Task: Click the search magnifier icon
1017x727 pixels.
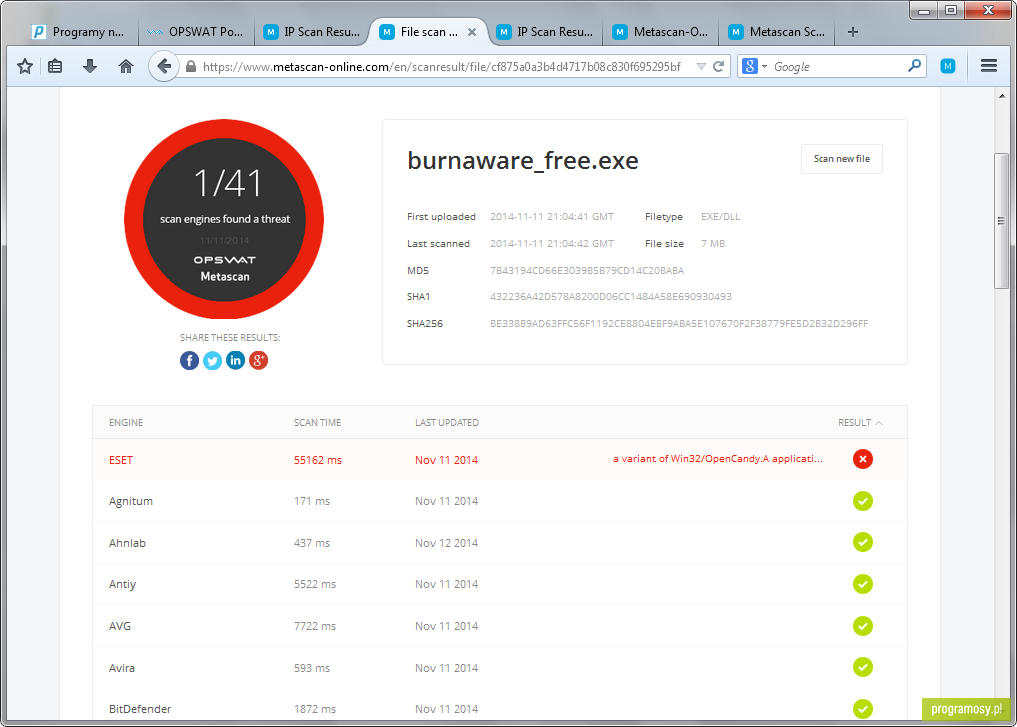Action: pyautogui.click(x=915, y=66)
